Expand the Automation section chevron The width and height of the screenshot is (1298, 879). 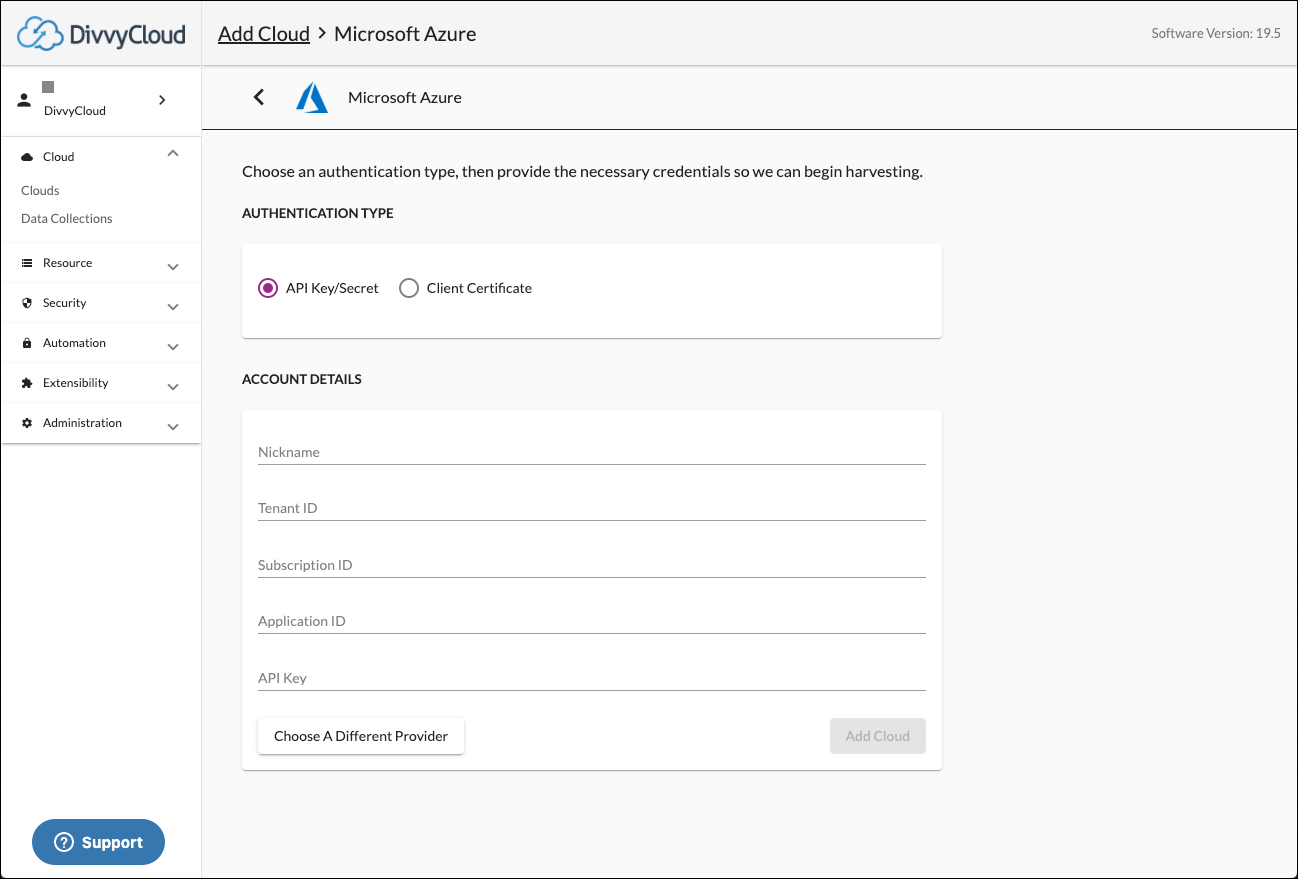[173, 347]
